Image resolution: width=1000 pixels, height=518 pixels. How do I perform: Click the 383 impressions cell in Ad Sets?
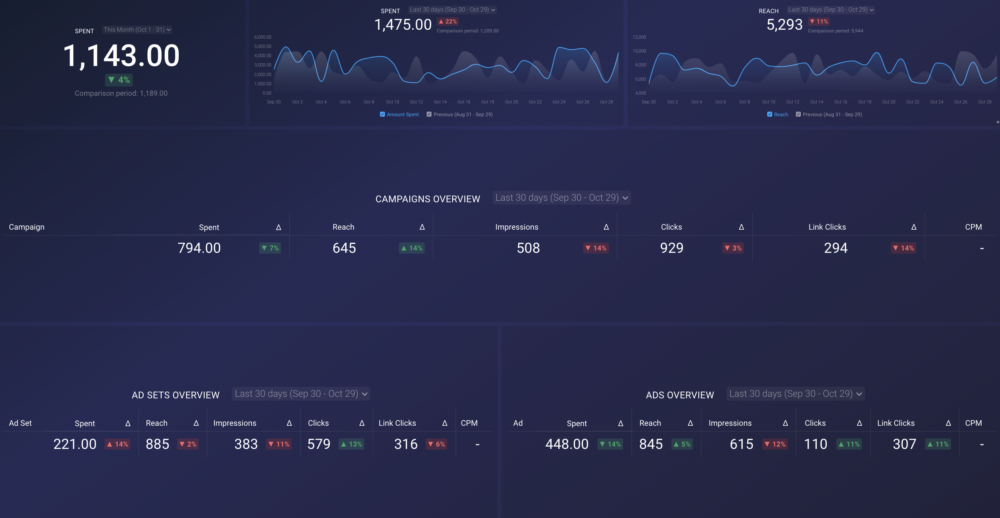pyautogui.click(x=246, y=444)
